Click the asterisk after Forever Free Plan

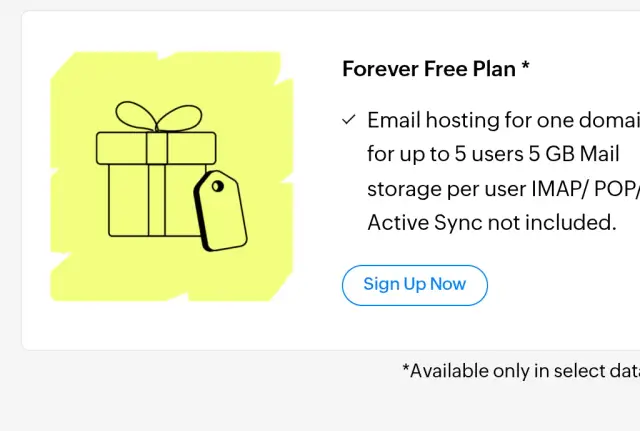(526, 65)
